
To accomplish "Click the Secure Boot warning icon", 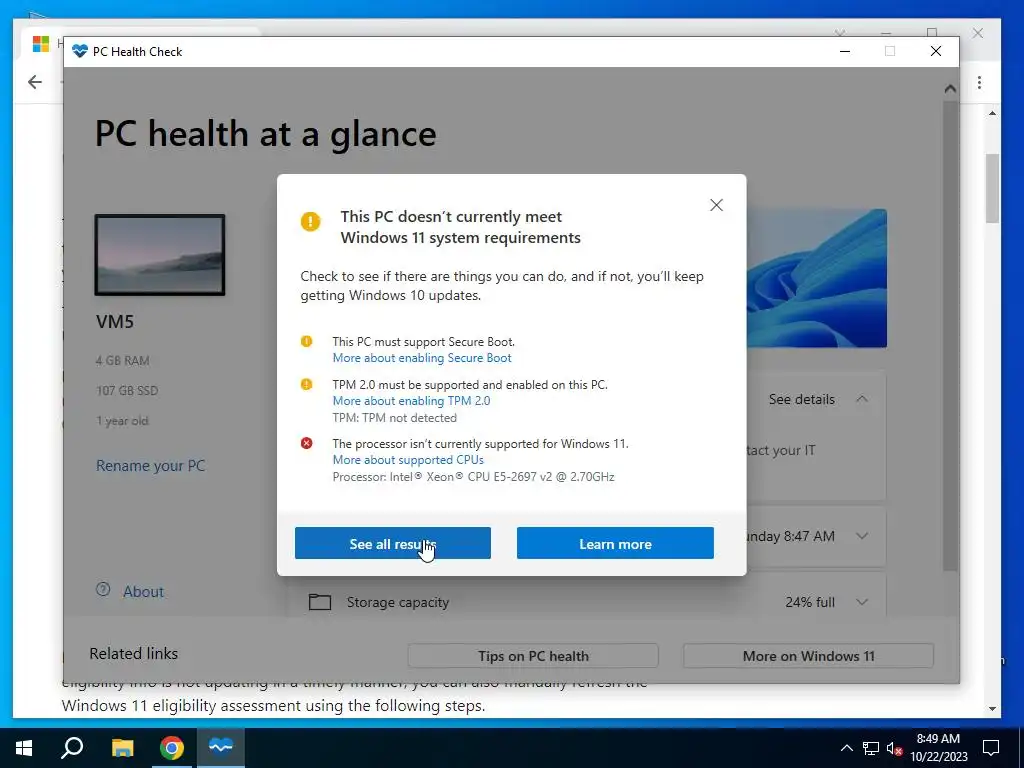I will [x=306, y=342].
